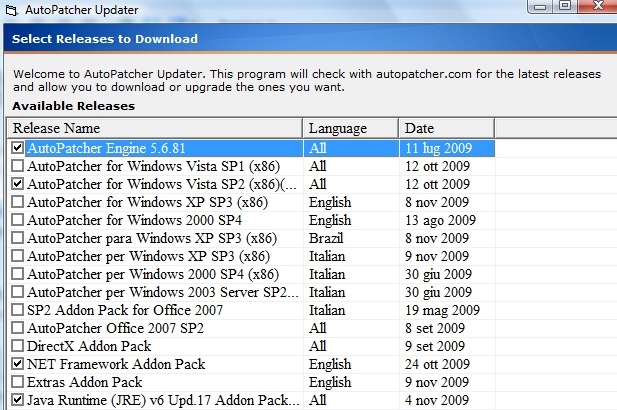617x410 pixels.
Task: Sort by Language column header
Action: click(x=351, y=128)
